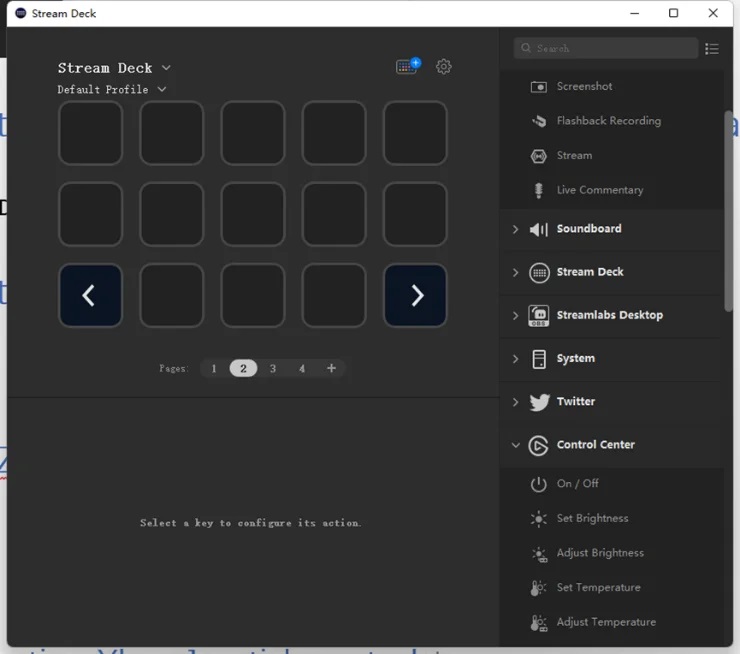The image size is (740, 654).
Task: Click the next page arrow key
Action: coord(415,295)
